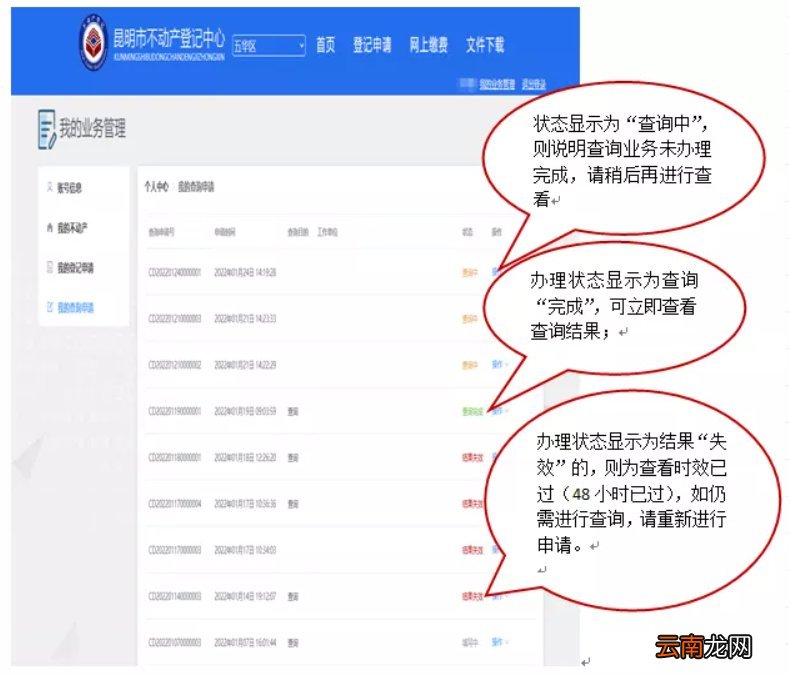Click application number CD20220124000001
This screenshot has width=789, height=675.
tap(175, 272)
